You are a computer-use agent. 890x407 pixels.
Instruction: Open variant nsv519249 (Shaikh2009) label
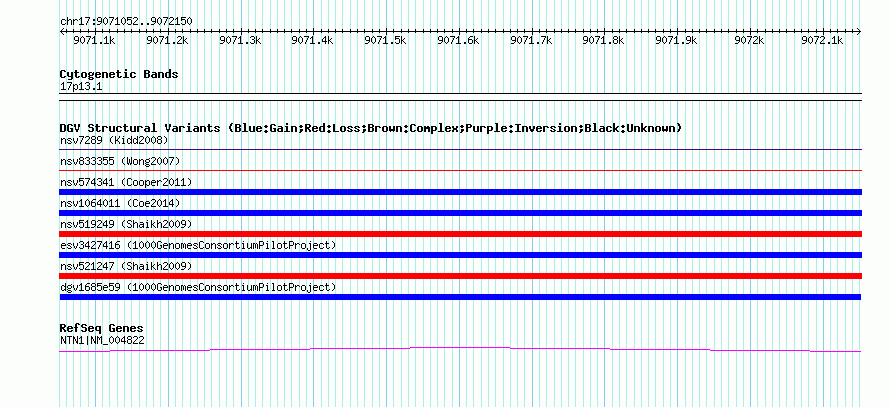click(126, 224)
